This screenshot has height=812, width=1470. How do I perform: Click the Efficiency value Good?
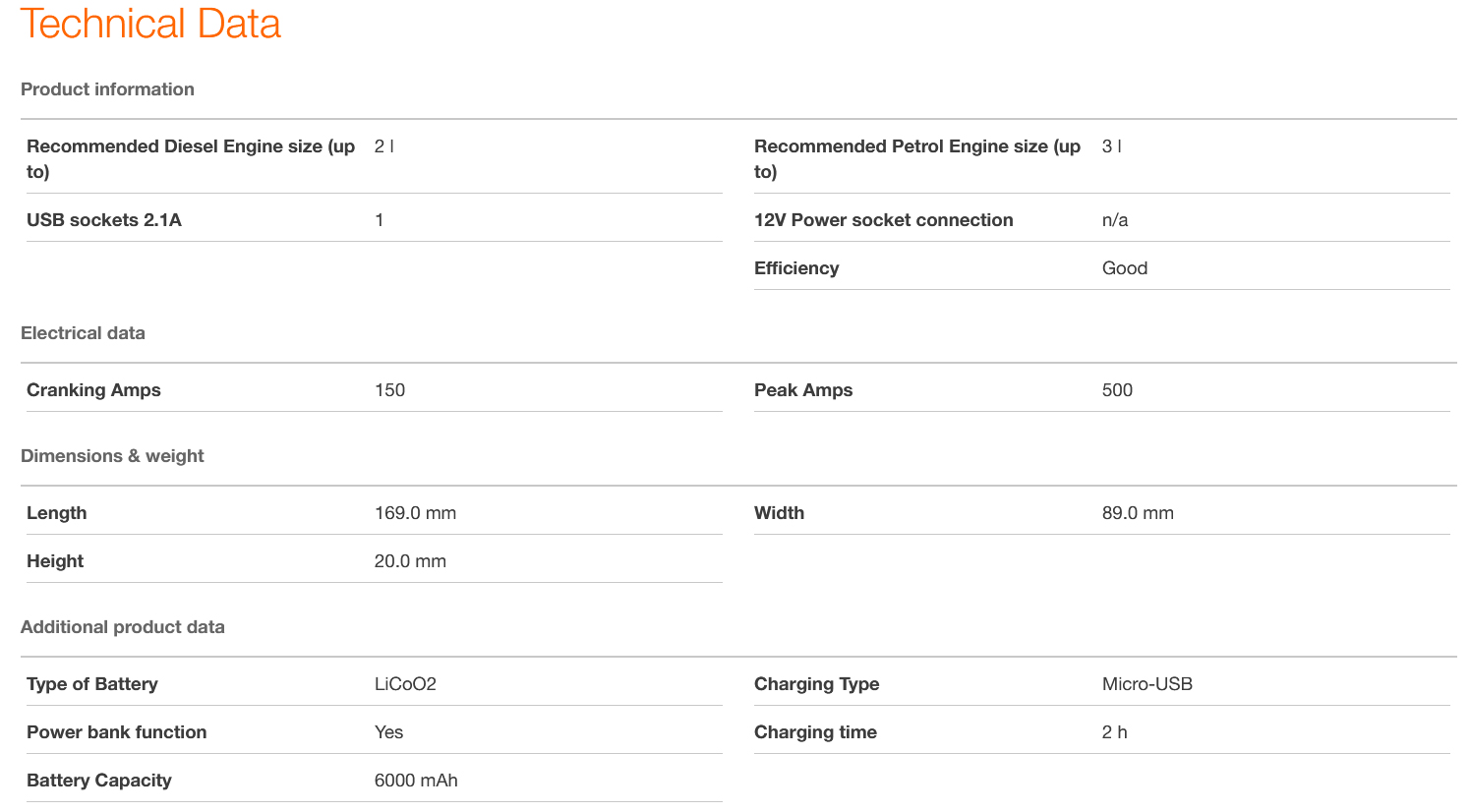[1124, 268]
